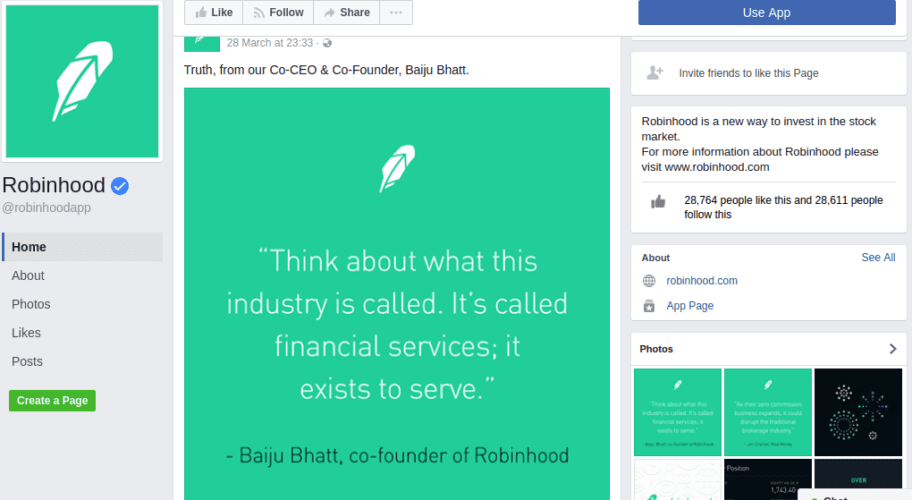This screenshot has height=500, width=912.
Task: Click the blue verified badge next to Robinhood
Action: (120, 186)
